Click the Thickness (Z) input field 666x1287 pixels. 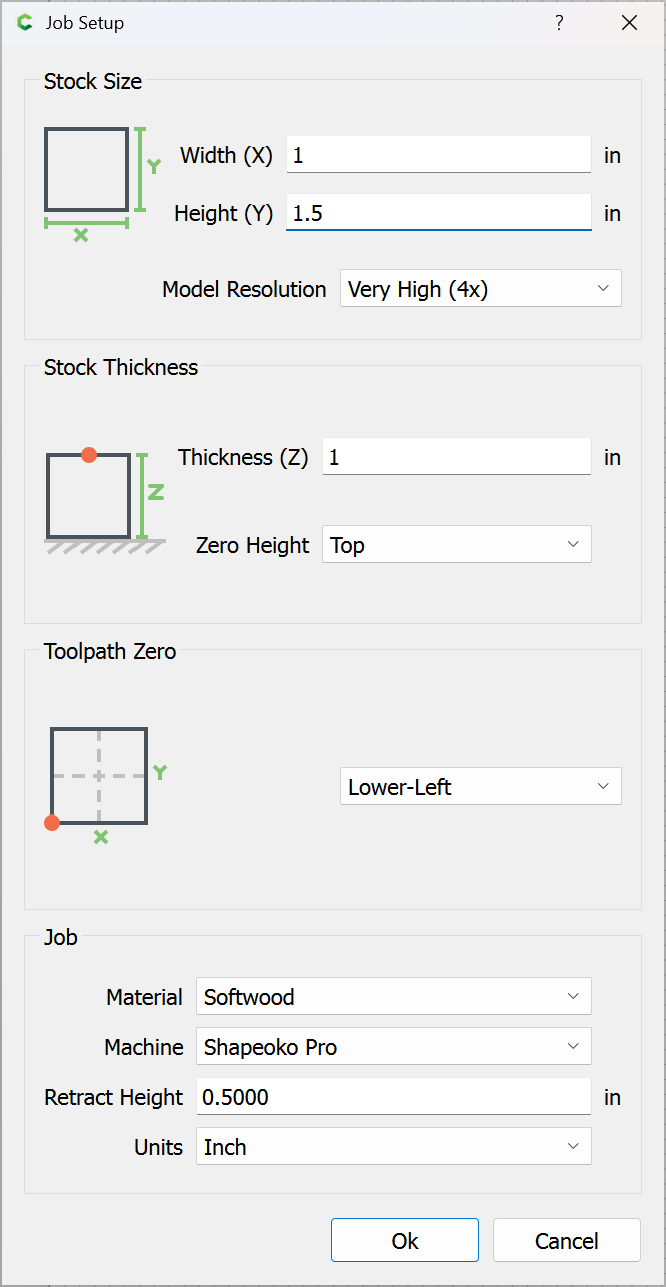tap(456, 458)
